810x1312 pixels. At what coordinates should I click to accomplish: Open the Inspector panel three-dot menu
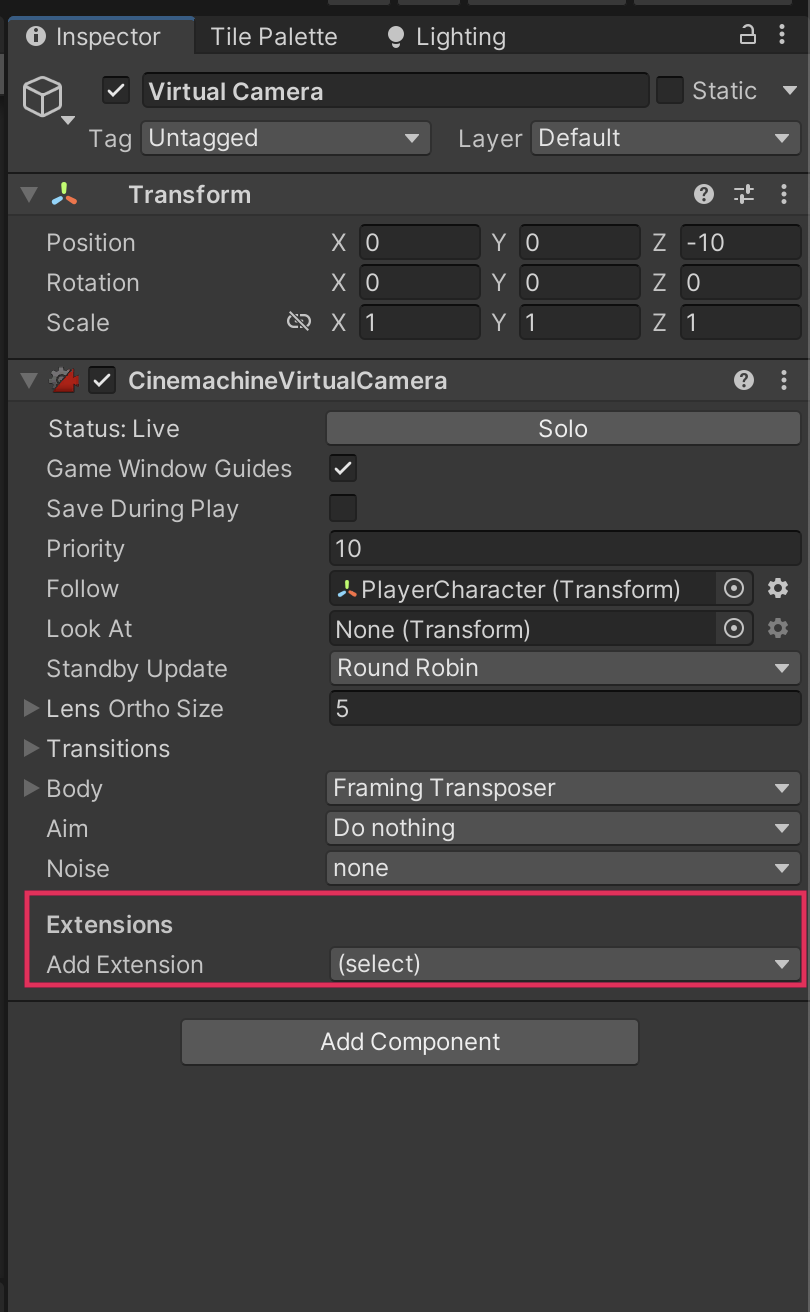[x=782, y=36]
